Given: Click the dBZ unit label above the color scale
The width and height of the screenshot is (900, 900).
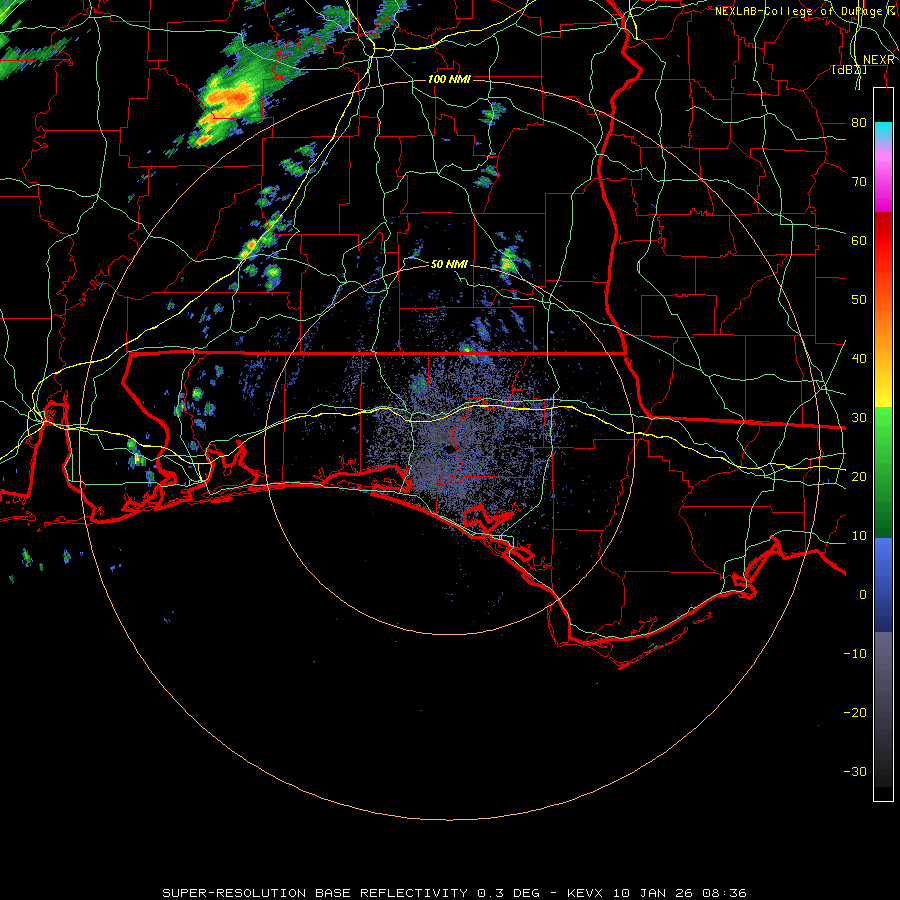Looking at the screenshot, I should pyautogui.click(x=849, y=69).
